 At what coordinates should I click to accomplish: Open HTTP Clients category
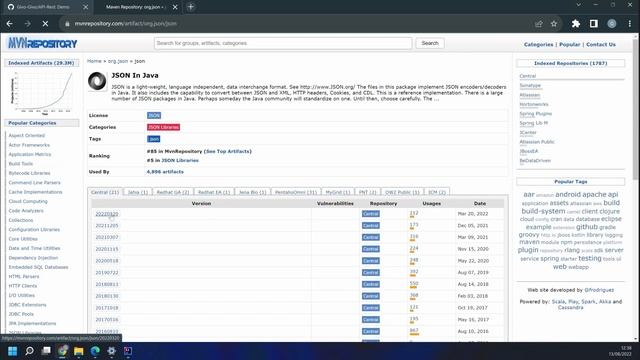click(x=23, y=286)
